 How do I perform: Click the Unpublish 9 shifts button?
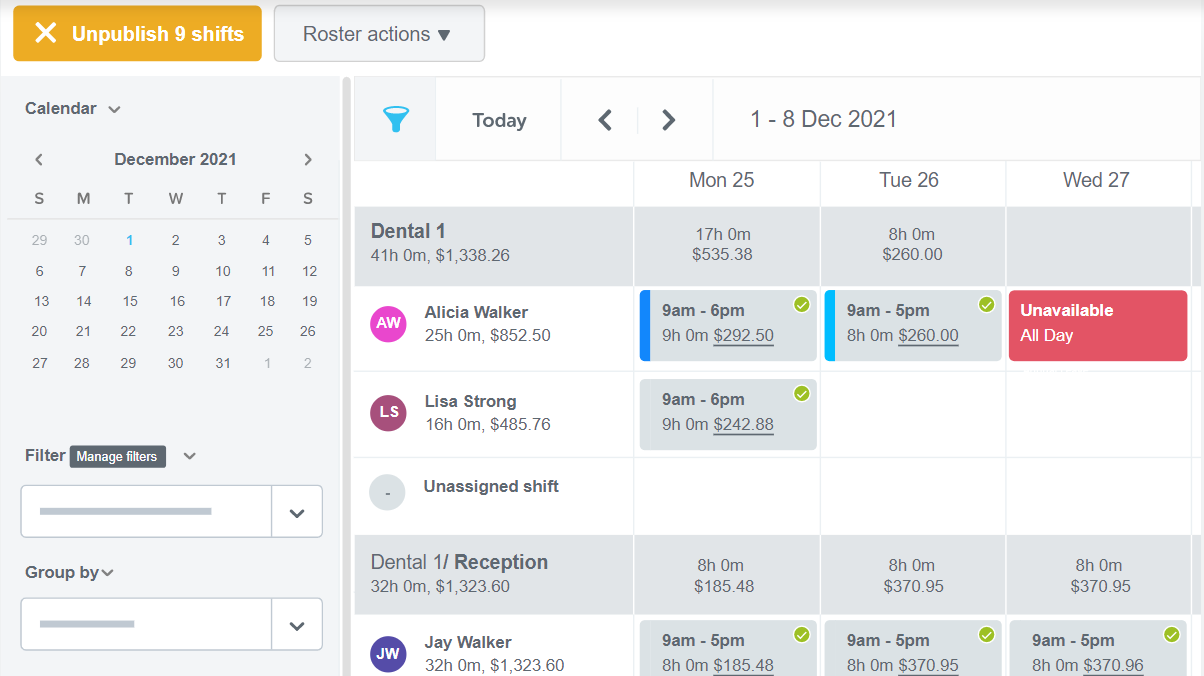point(136,33)
